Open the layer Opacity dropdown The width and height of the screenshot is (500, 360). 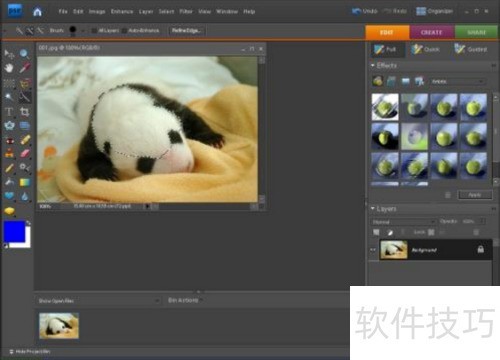[482, 221]
